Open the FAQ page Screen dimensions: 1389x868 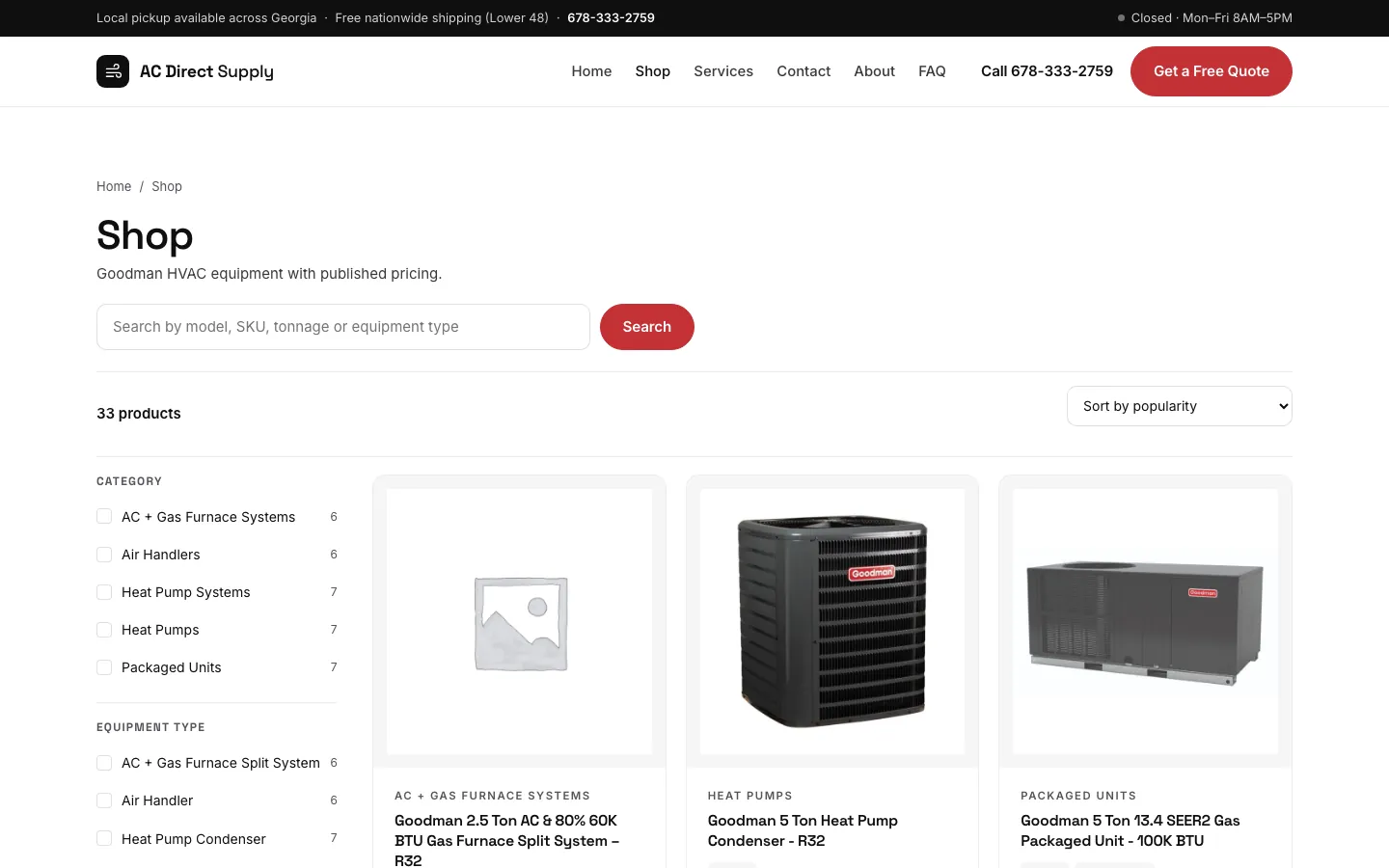[x=932, y=71]
